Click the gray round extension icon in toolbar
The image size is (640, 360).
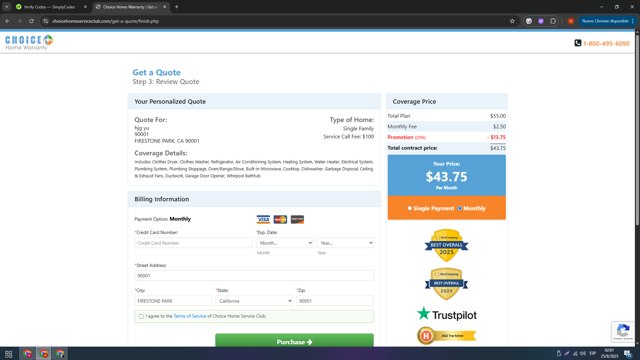(529, 21)
